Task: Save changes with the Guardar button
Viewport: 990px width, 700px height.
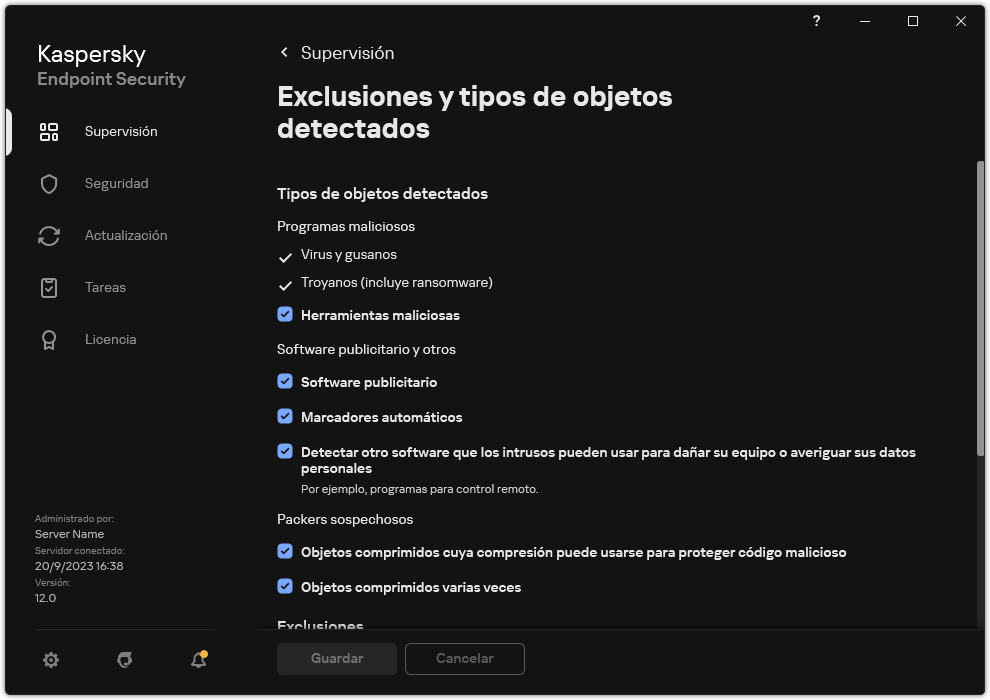Action: 336,658
